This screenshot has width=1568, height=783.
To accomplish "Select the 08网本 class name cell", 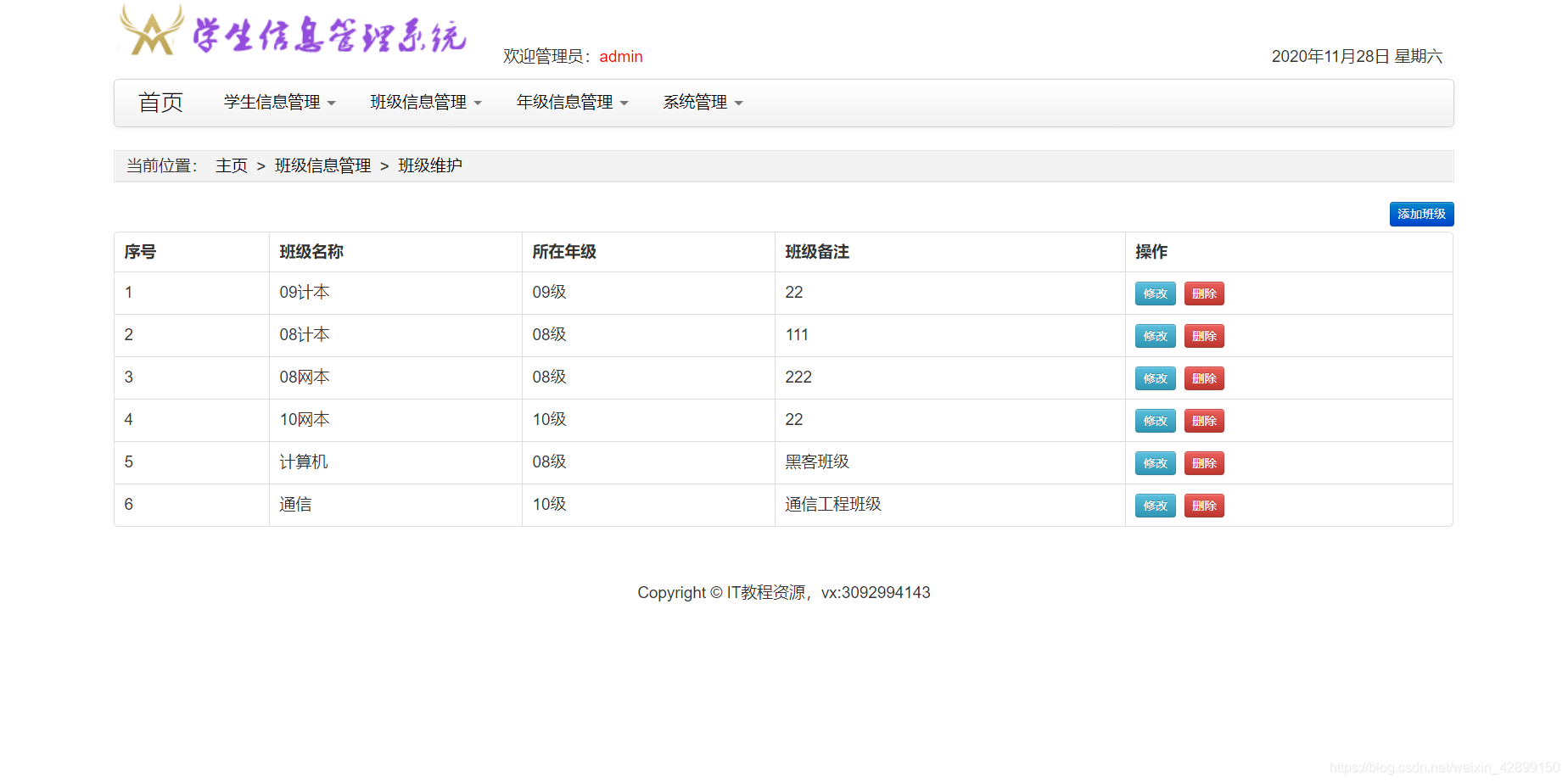I will tap(395, 378).
